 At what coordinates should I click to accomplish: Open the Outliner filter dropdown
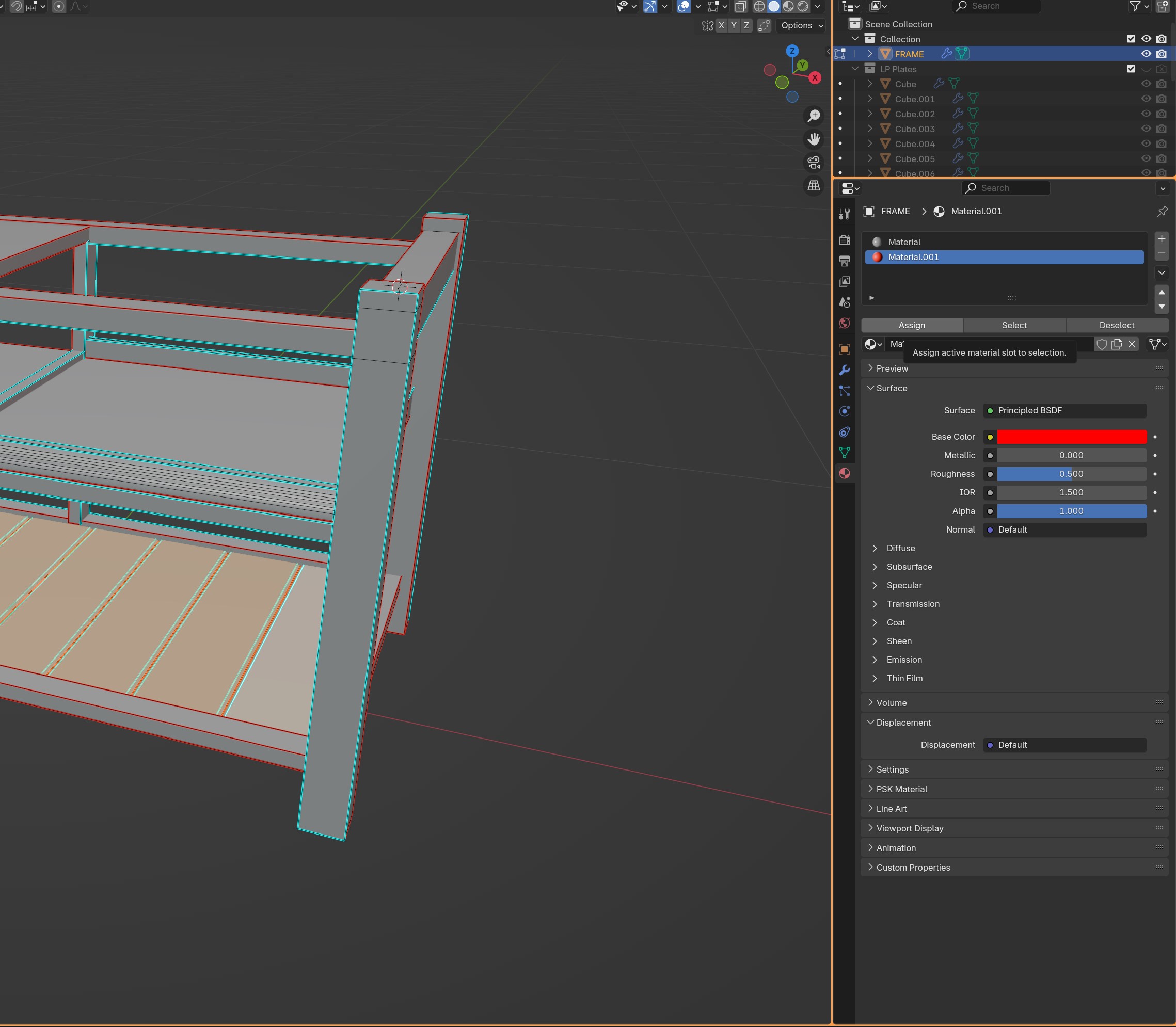coord(1139,6)
